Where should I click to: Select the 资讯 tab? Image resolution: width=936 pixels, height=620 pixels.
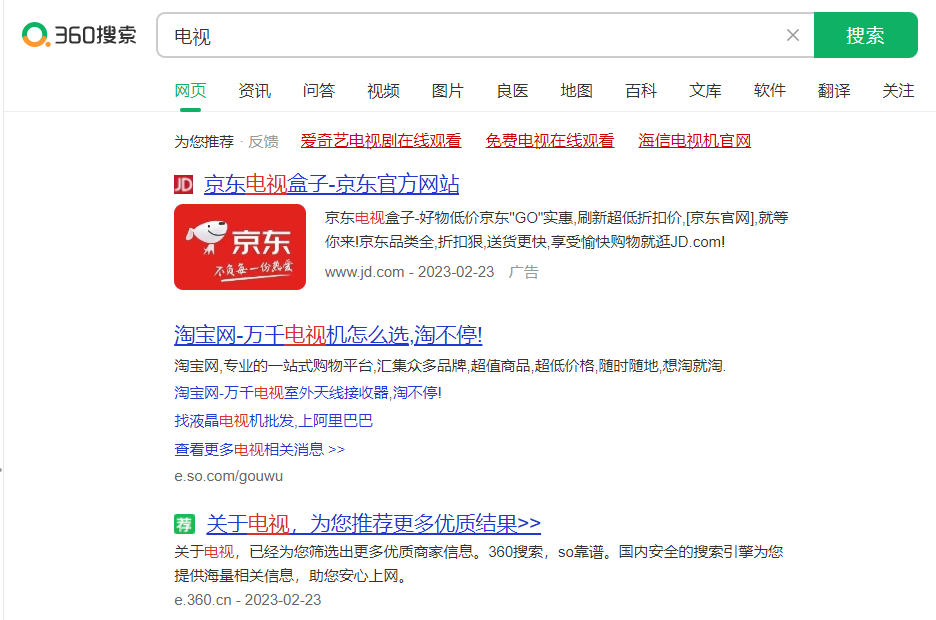[x=255, y=90]
